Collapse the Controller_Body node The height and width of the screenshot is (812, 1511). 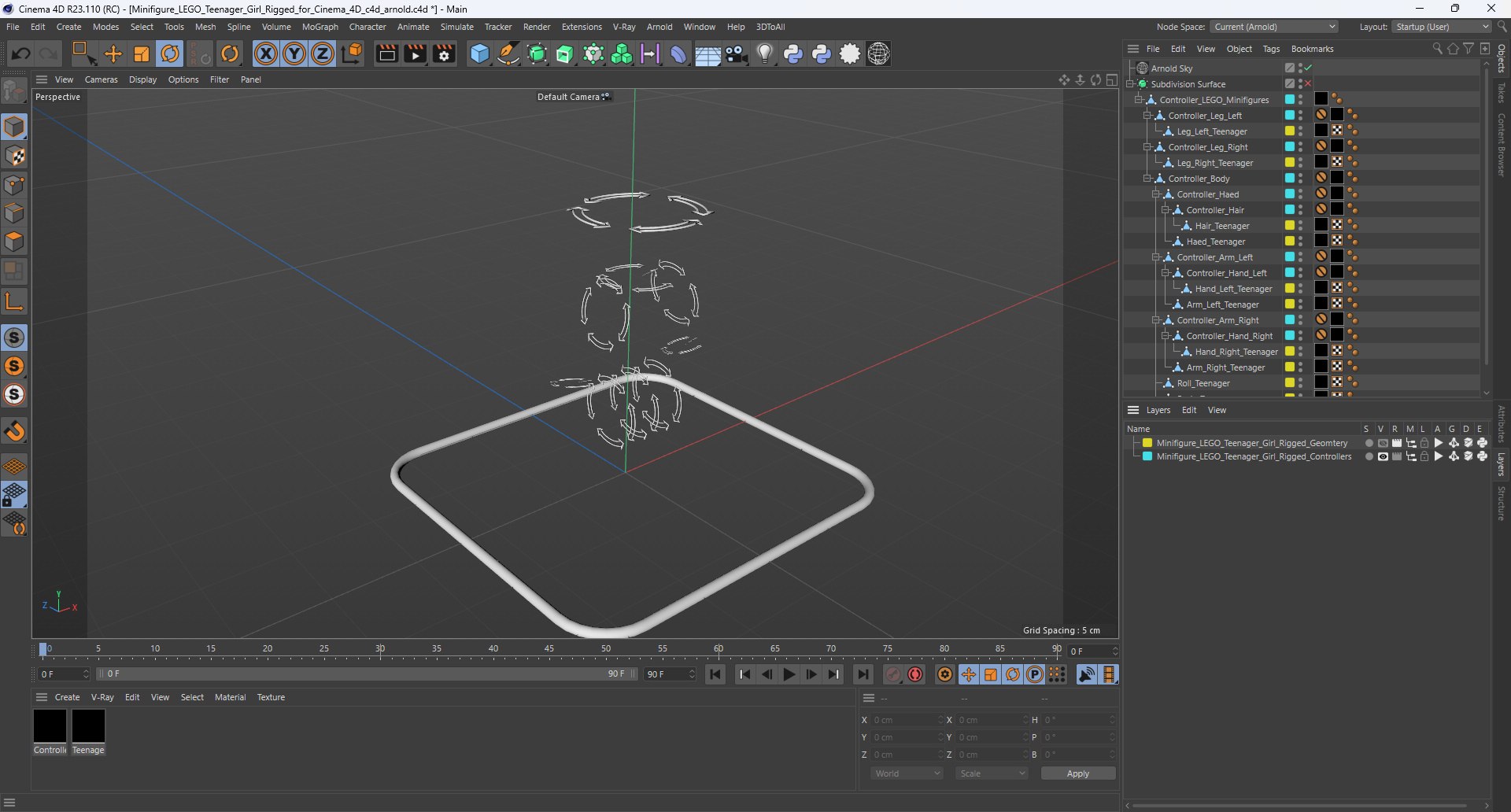click(1147, 179)
